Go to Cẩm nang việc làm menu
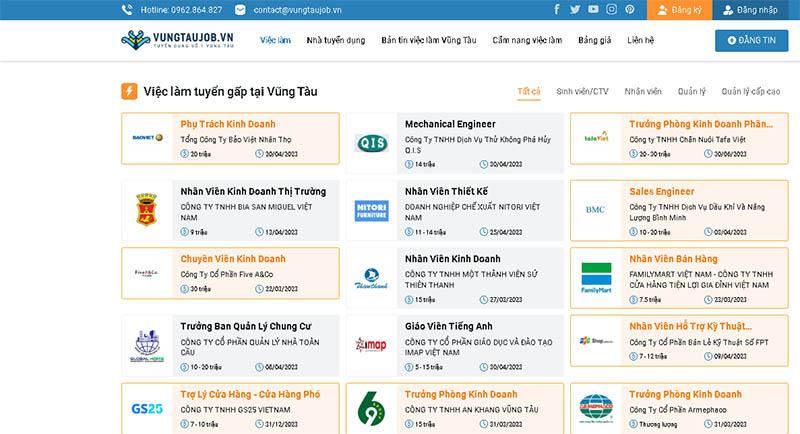Screen dimensions: 800x434 tap(527, 41)
